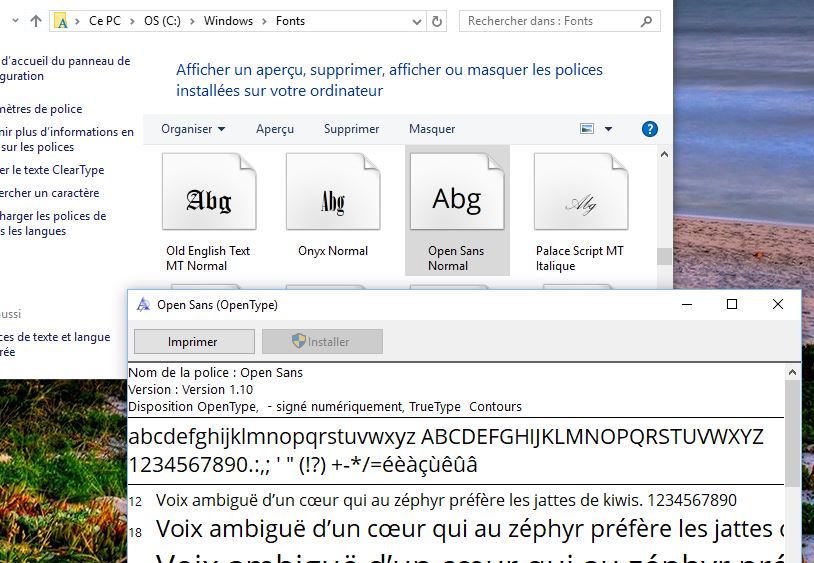Viewport: 814px width, 563px height.
Task: Click the Fonts breadcrumb segment
Action: pos(290,21)
